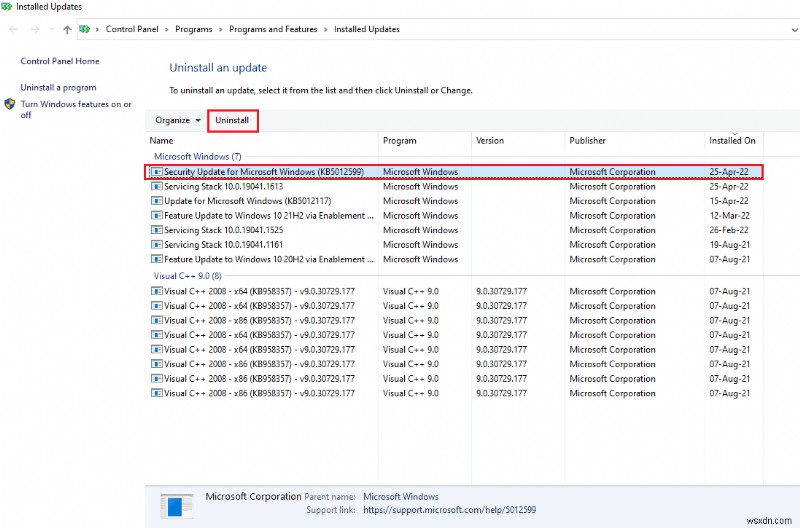
Task: Go back with the back arrow
Action: tap(14, 30)
